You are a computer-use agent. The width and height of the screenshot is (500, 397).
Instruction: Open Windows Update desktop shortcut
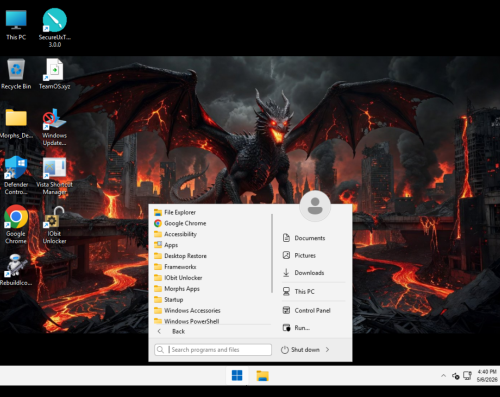point(55,127)
